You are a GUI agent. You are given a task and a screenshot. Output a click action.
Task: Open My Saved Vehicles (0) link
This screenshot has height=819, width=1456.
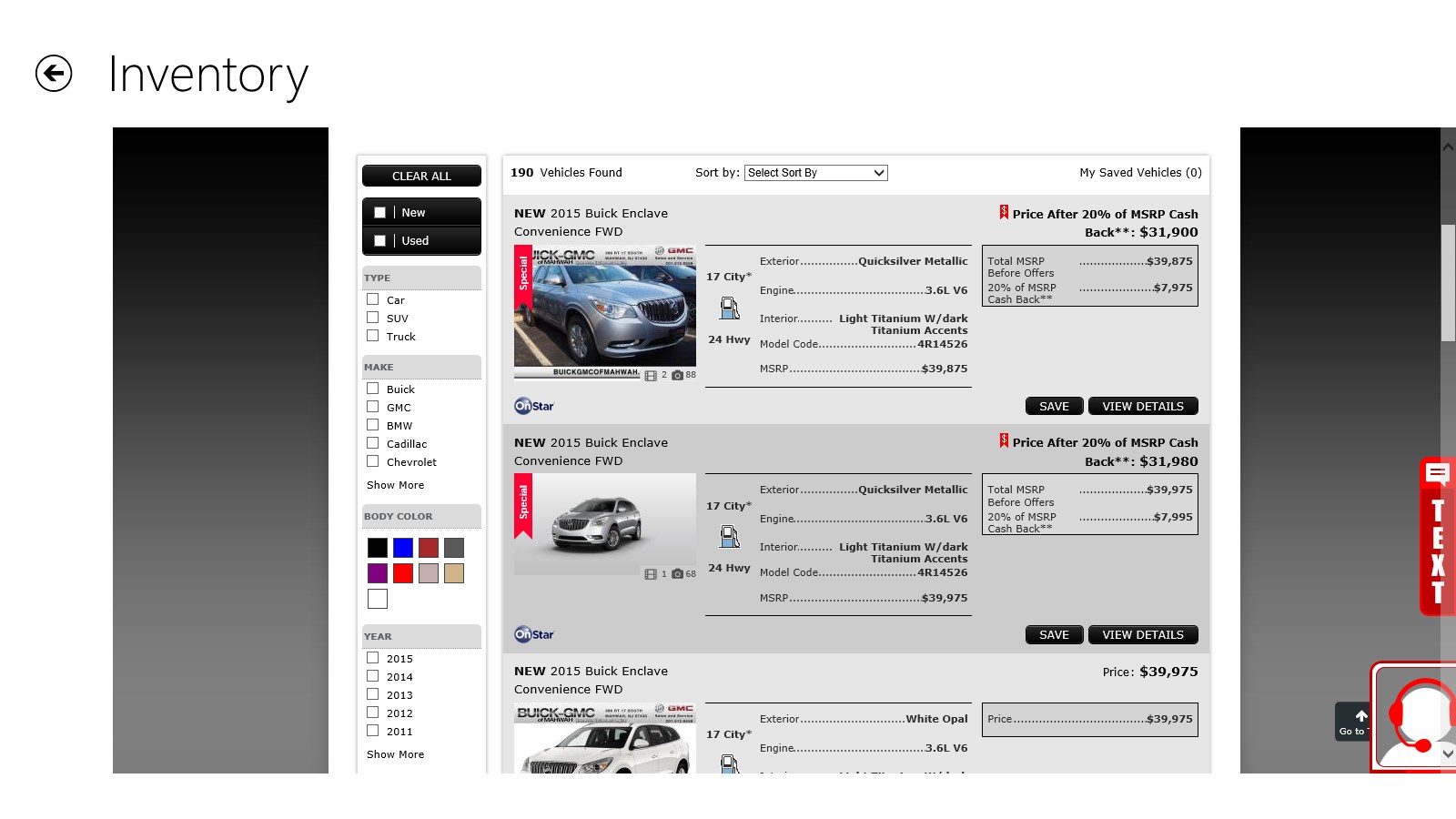coord(1141,172)
